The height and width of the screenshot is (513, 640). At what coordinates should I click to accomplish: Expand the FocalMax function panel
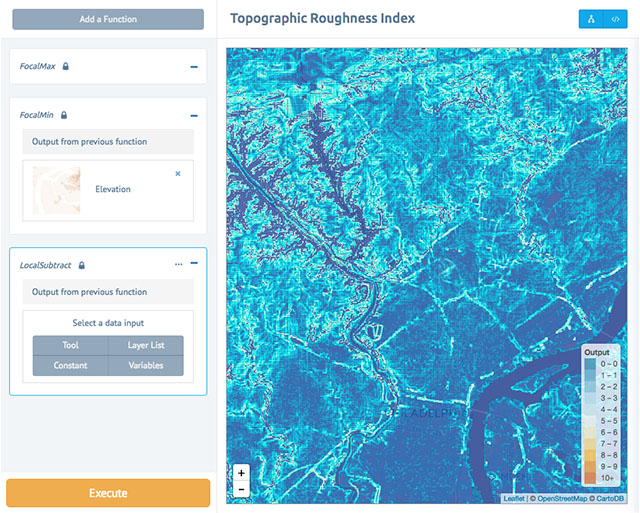pyautogui.click(x=194, y=66)
